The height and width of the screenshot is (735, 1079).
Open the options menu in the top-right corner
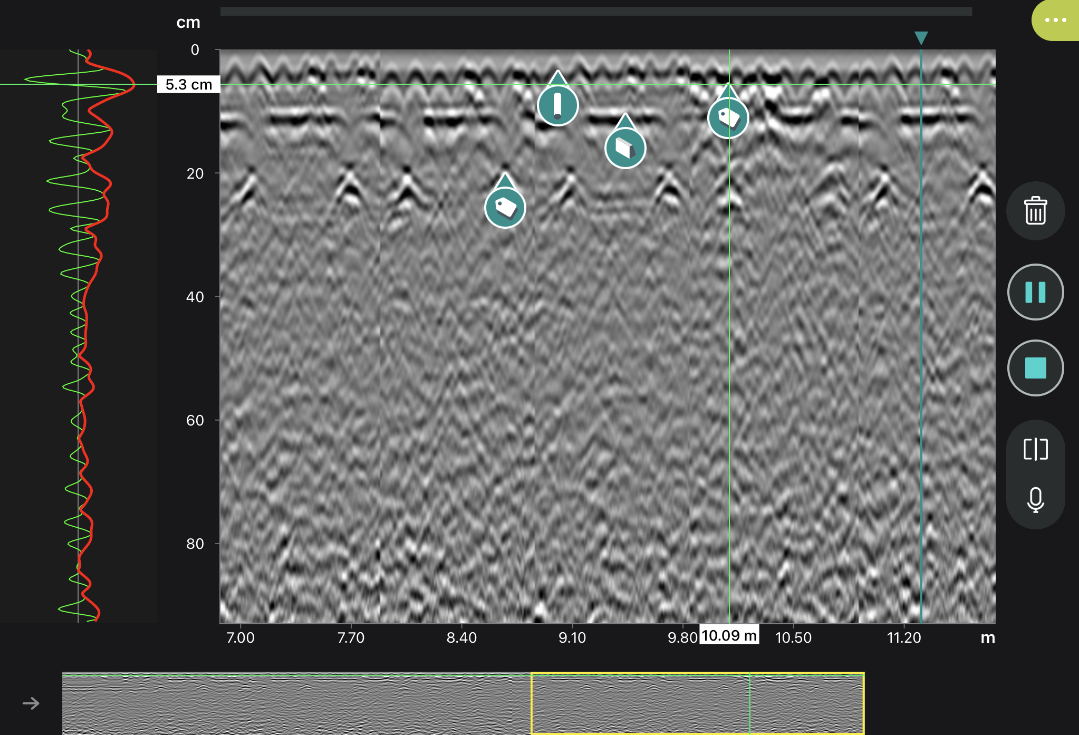pos(1055,20)
